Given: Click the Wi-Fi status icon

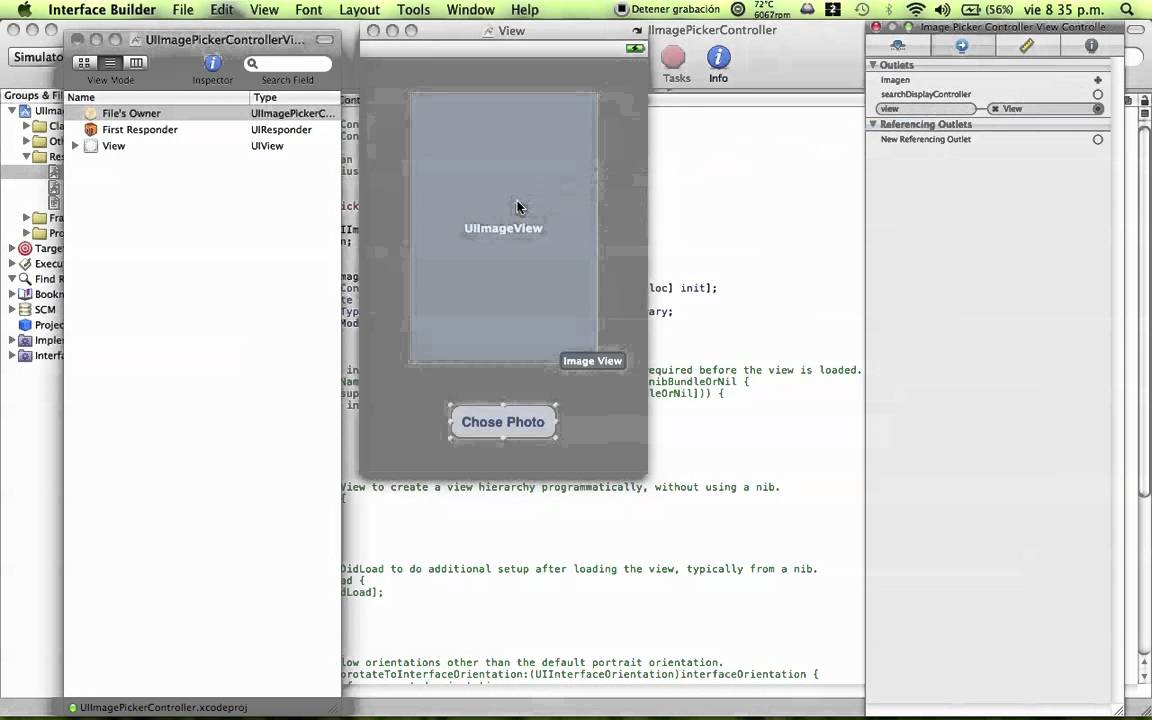Looking at the screenshot, I should (915, 10).
